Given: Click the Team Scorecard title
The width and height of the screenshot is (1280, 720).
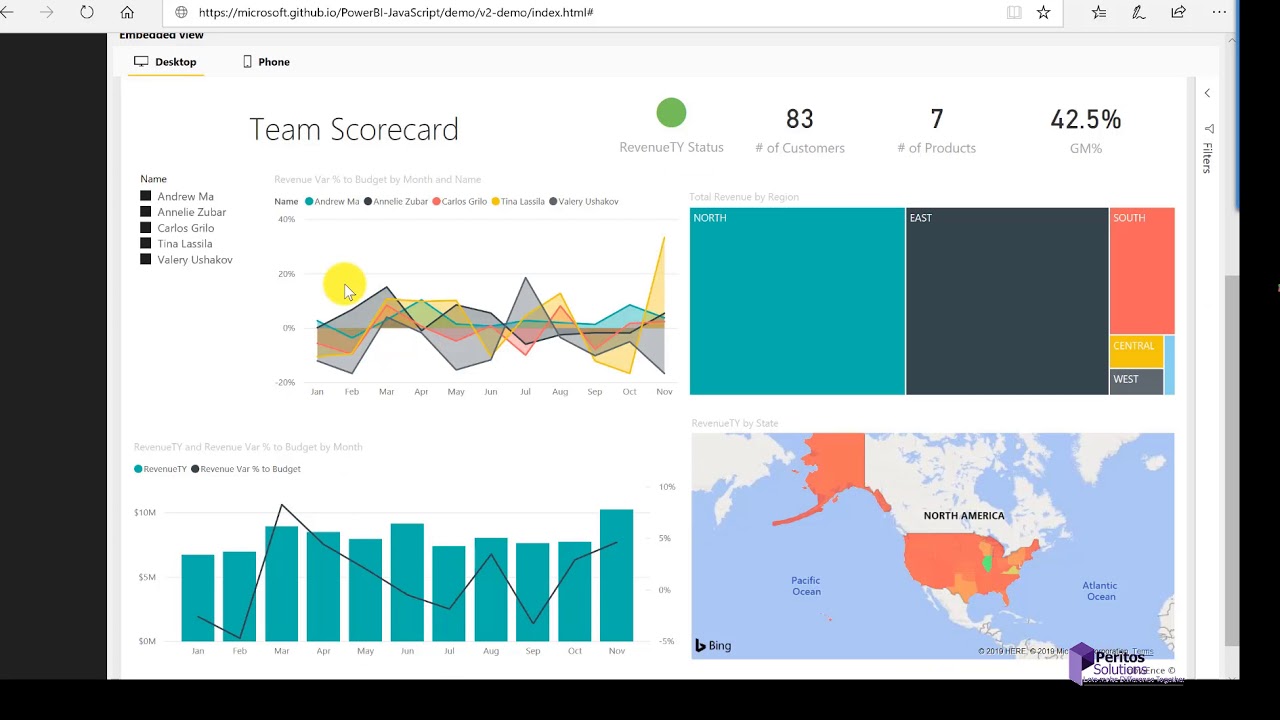Looking at the screenshot, I should click(354, 129).
